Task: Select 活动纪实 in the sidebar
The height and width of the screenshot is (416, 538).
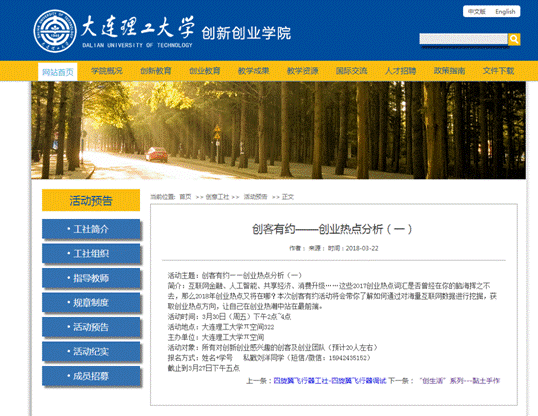Action: click(91, 351)
